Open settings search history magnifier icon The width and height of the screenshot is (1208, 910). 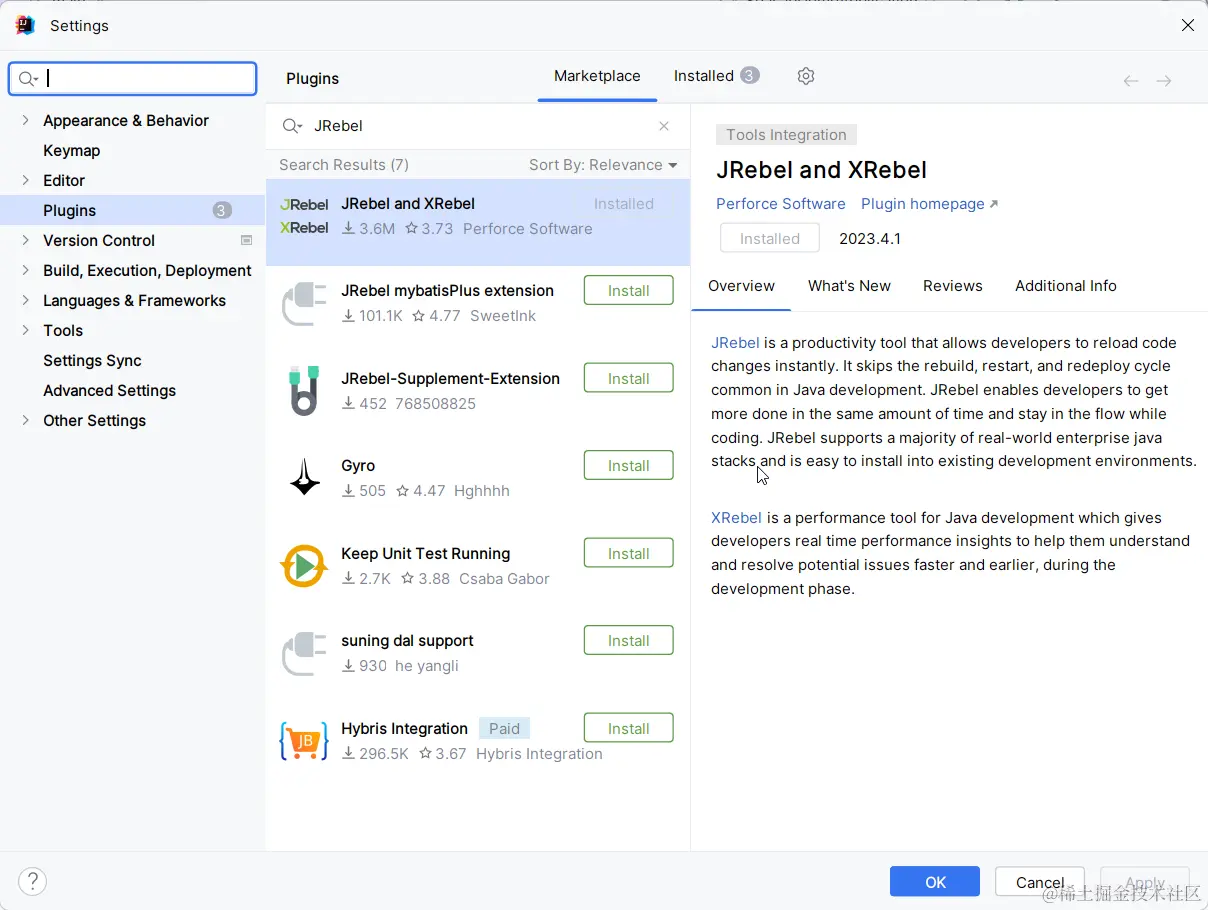(28, 79)
